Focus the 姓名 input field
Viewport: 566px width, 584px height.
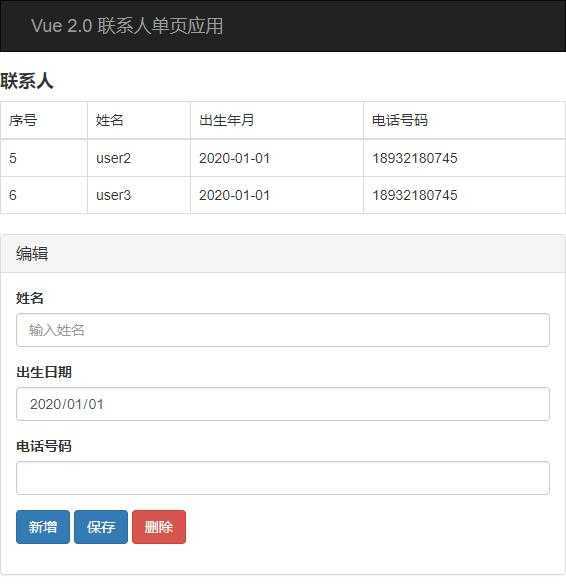(283, 330)
